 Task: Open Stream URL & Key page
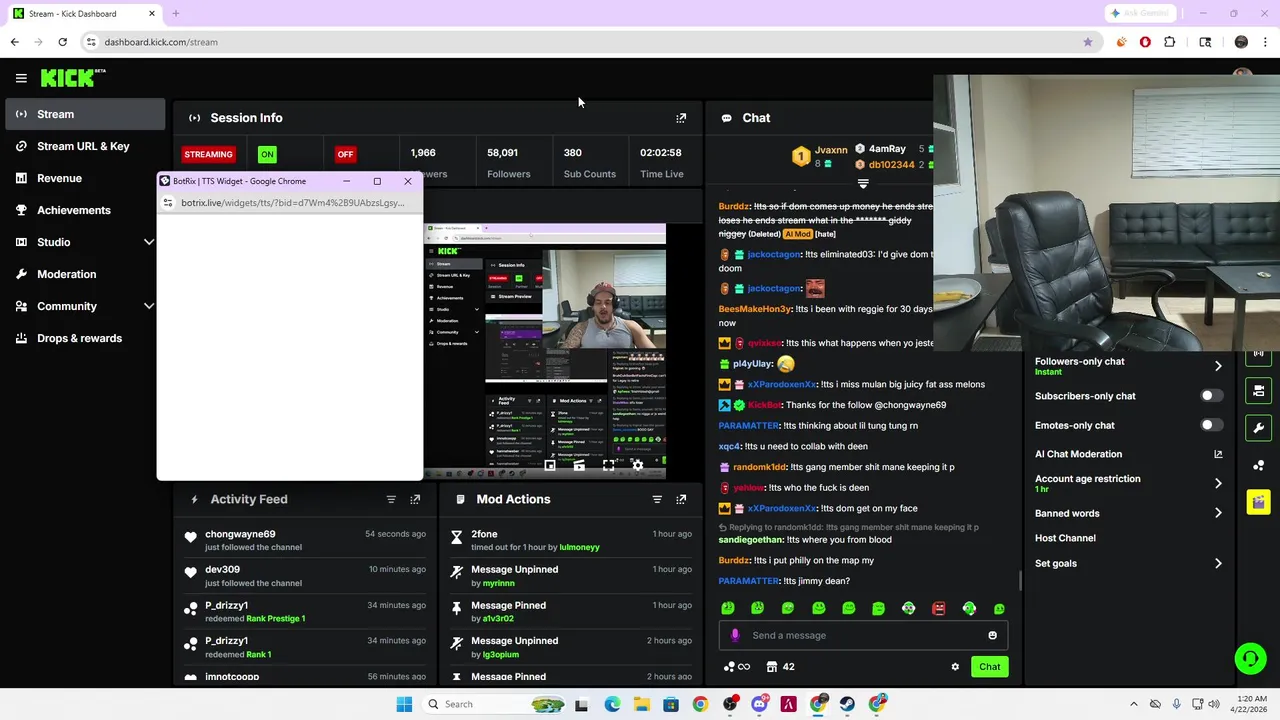[x=85, y=146]
